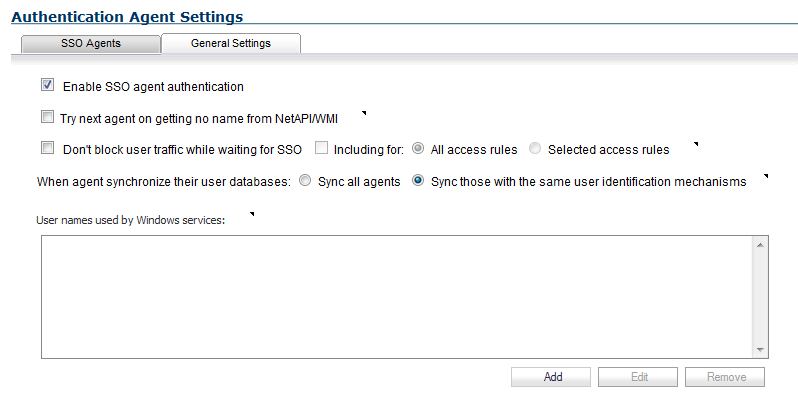Click scroll down arrow in user names list
The image size is (798, 412).
pyautogui.click(x=760, y=349)
